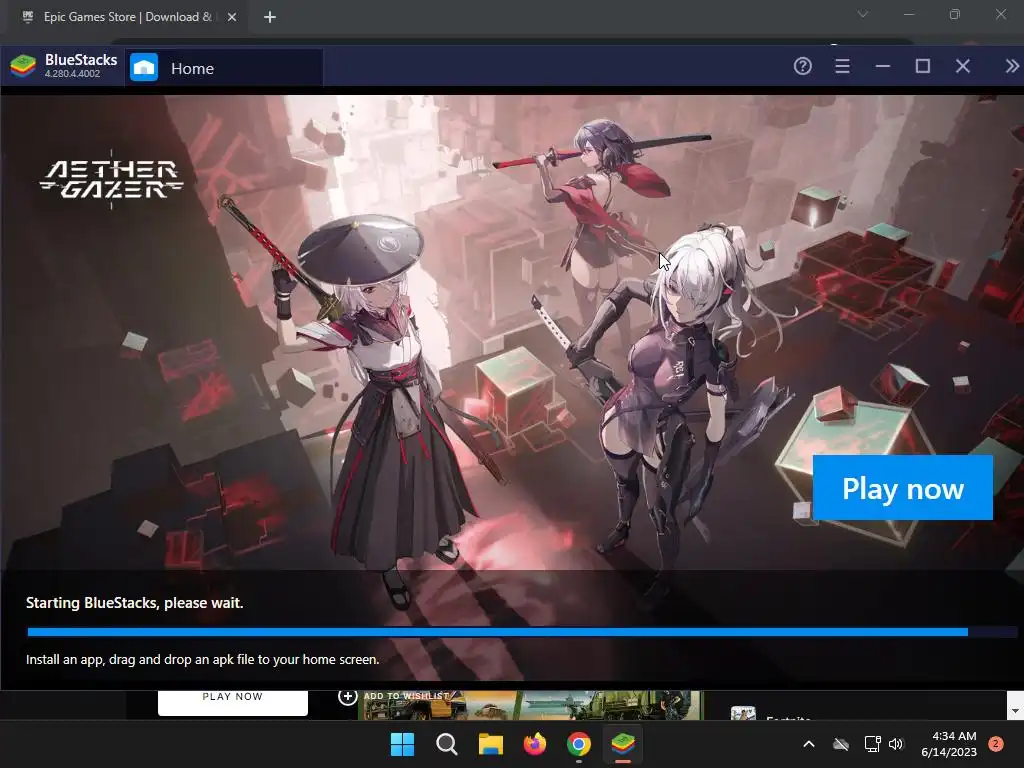Open the browser tab search dropdown
The image size is (1024, 768).
863,14
